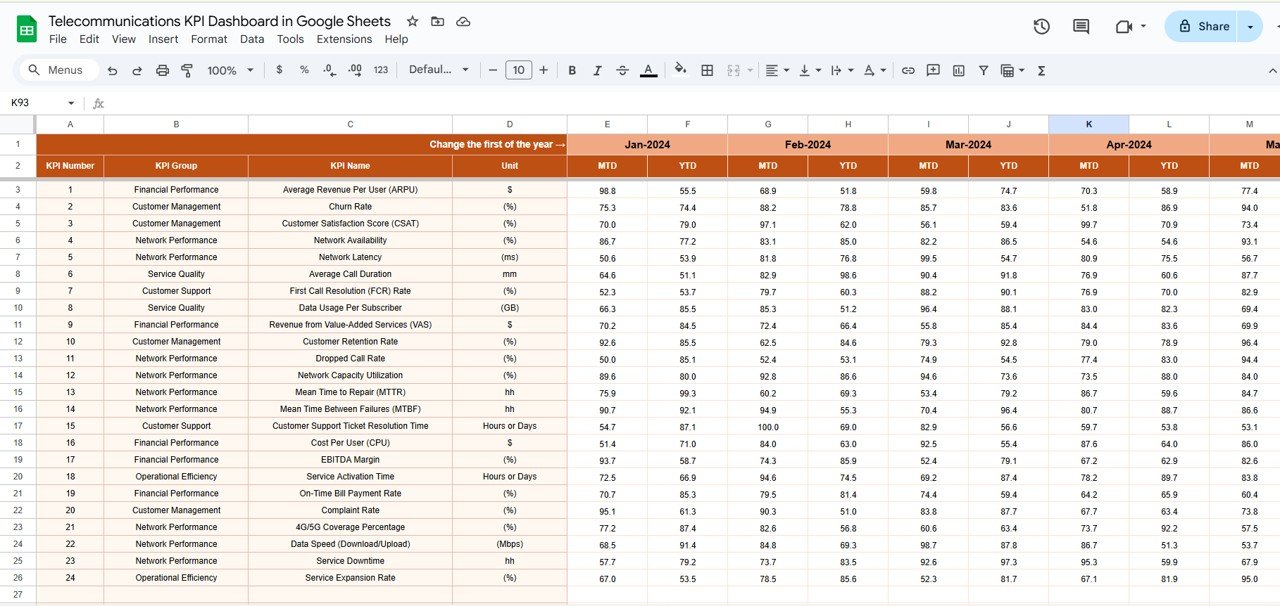Click the font size field

(518, 70)
